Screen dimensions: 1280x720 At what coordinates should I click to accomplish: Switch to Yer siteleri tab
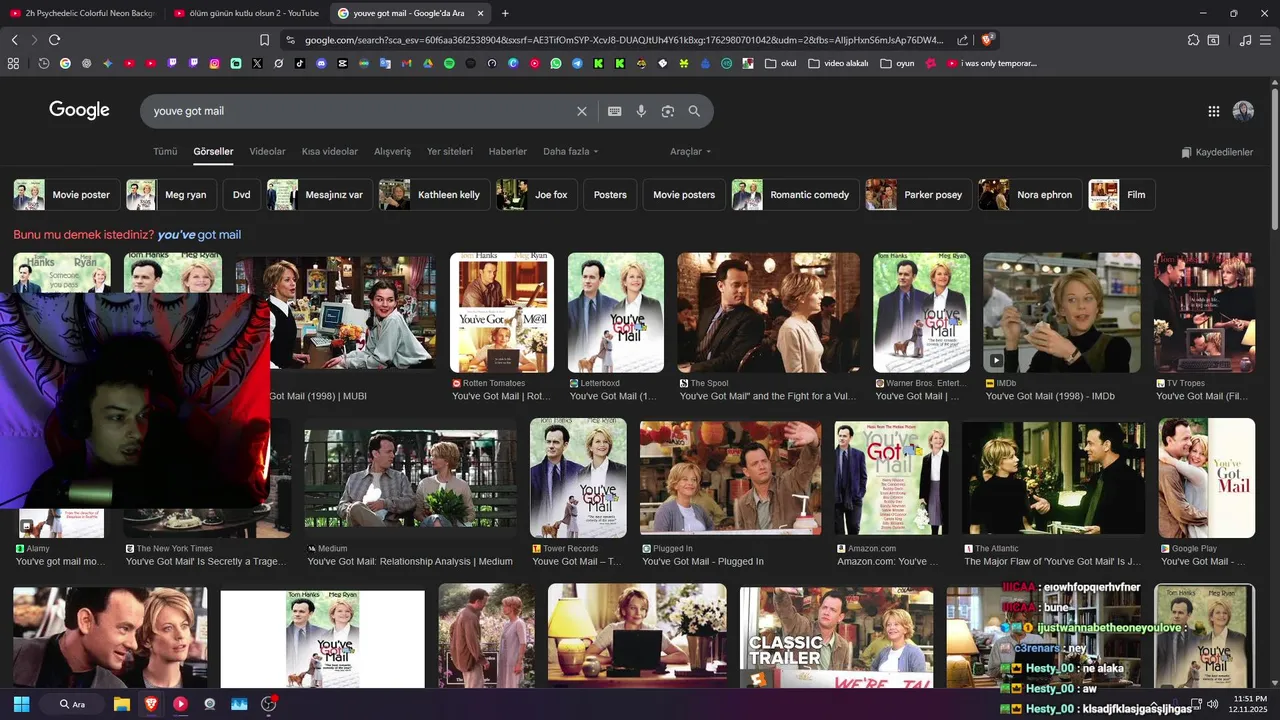450,152
